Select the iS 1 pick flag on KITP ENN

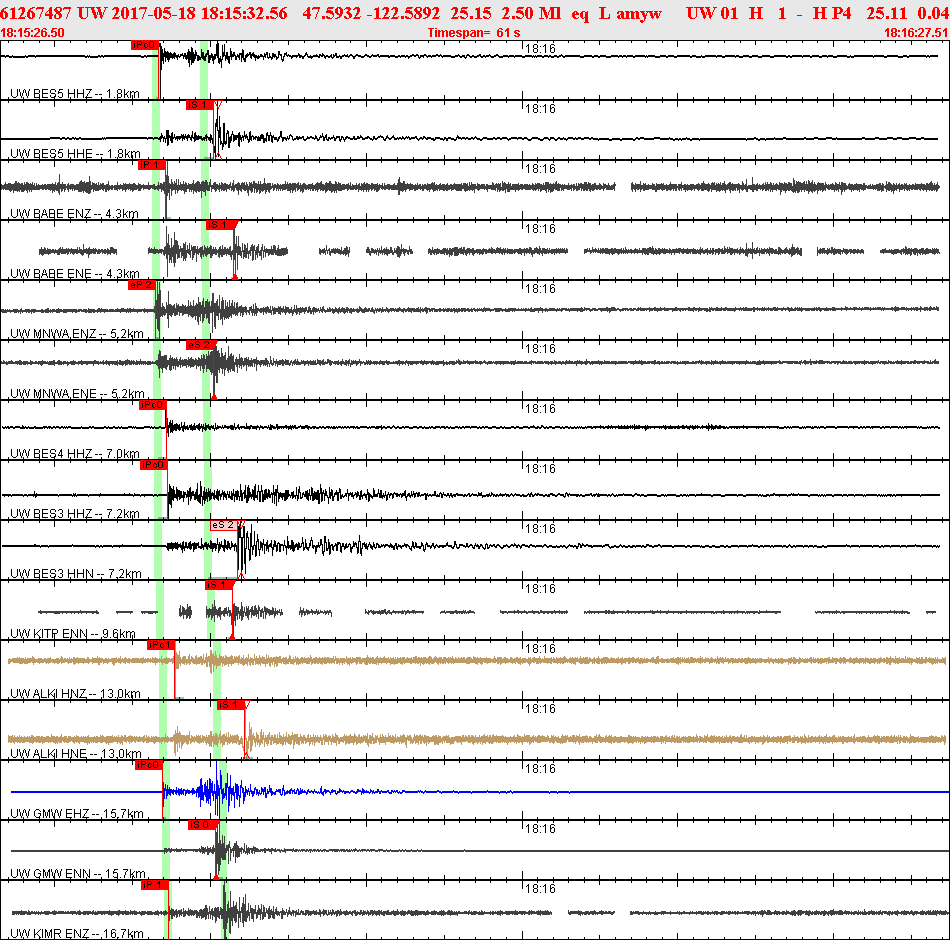point(219,585)
